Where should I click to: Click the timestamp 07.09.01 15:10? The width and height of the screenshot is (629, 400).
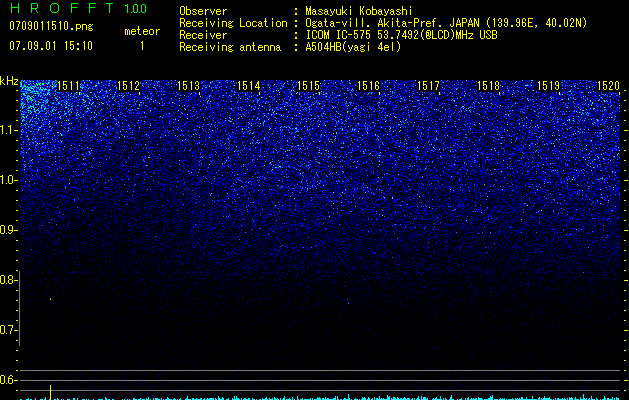(51, 46)
